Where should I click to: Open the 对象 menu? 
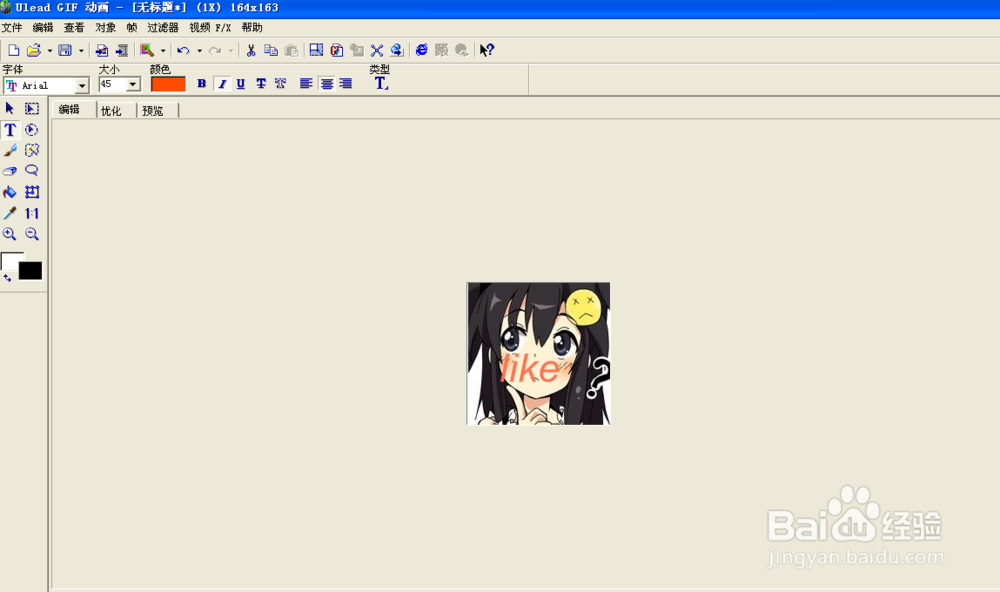point(105,27)
